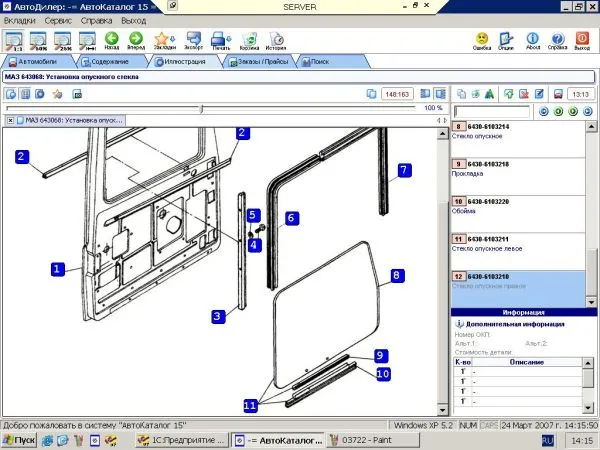
Task: Click the RU language indicator in tray
Action: click(x=548, y=440)
